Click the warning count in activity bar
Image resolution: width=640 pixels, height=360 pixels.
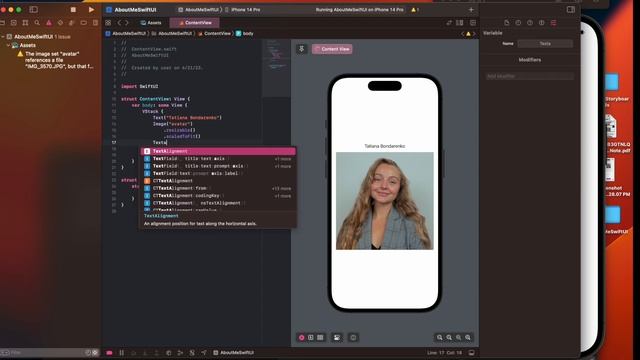[415, 9]
